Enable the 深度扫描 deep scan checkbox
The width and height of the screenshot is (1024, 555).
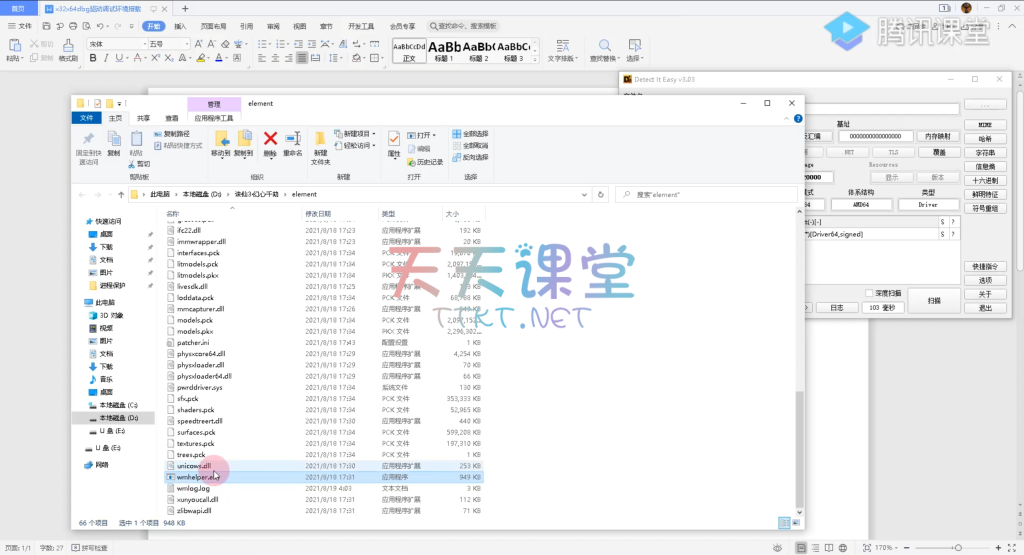[x=870, y=293]
